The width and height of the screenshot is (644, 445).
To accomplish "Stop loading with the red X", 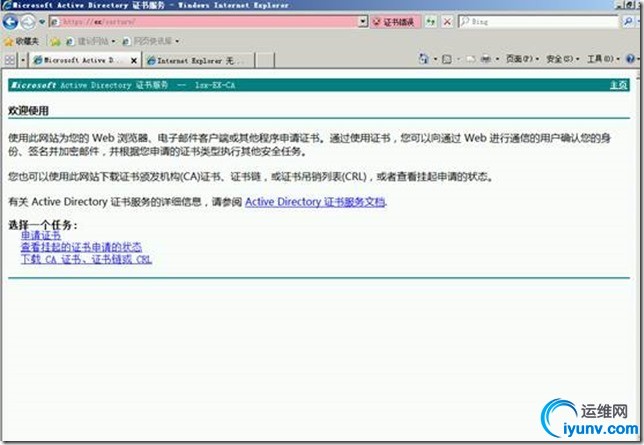I will [x=447, y=21].
